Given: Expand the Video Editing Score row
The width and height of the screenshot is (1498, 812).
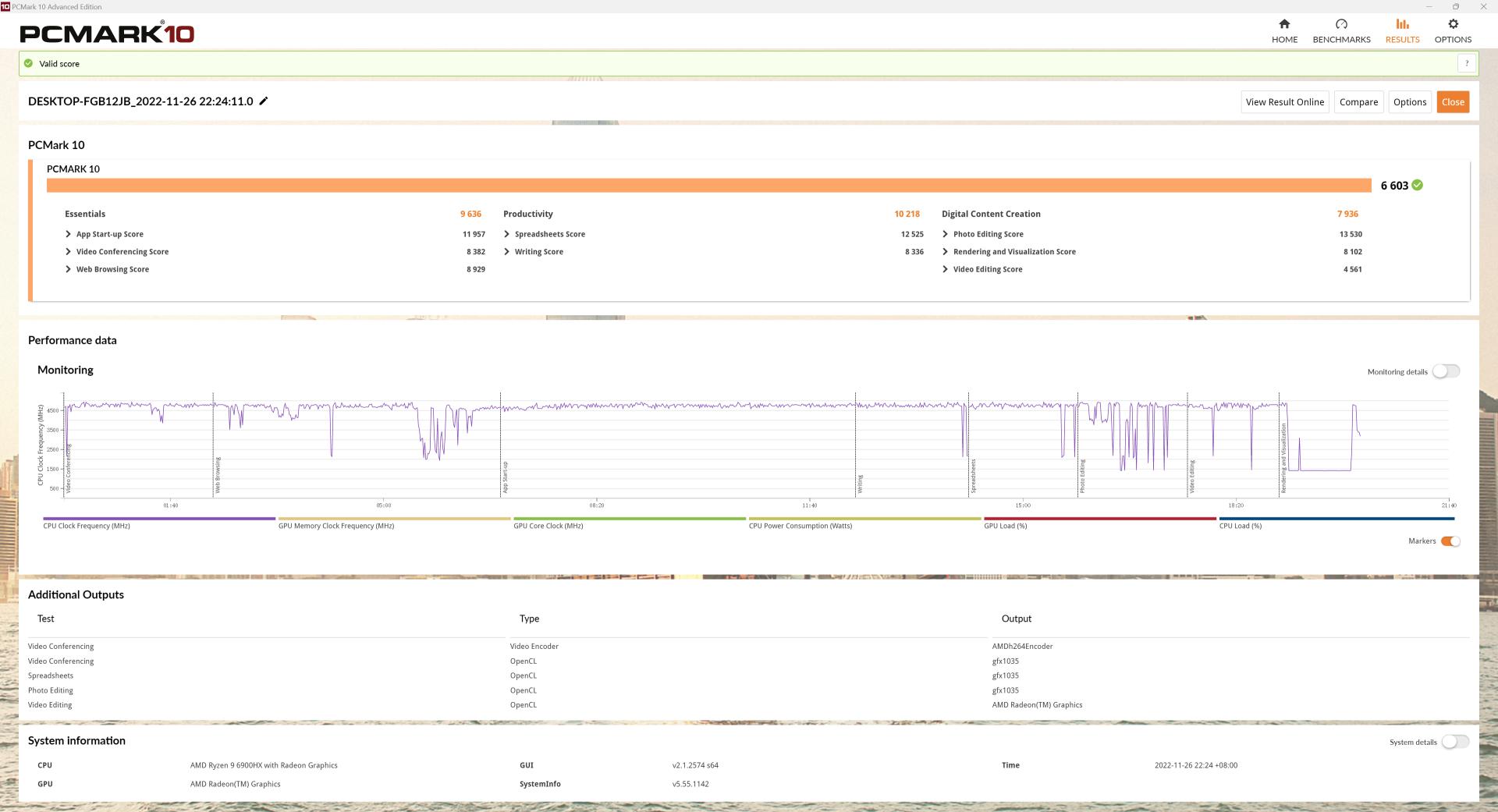Looking at the screenshot, I should click(946, 269).
